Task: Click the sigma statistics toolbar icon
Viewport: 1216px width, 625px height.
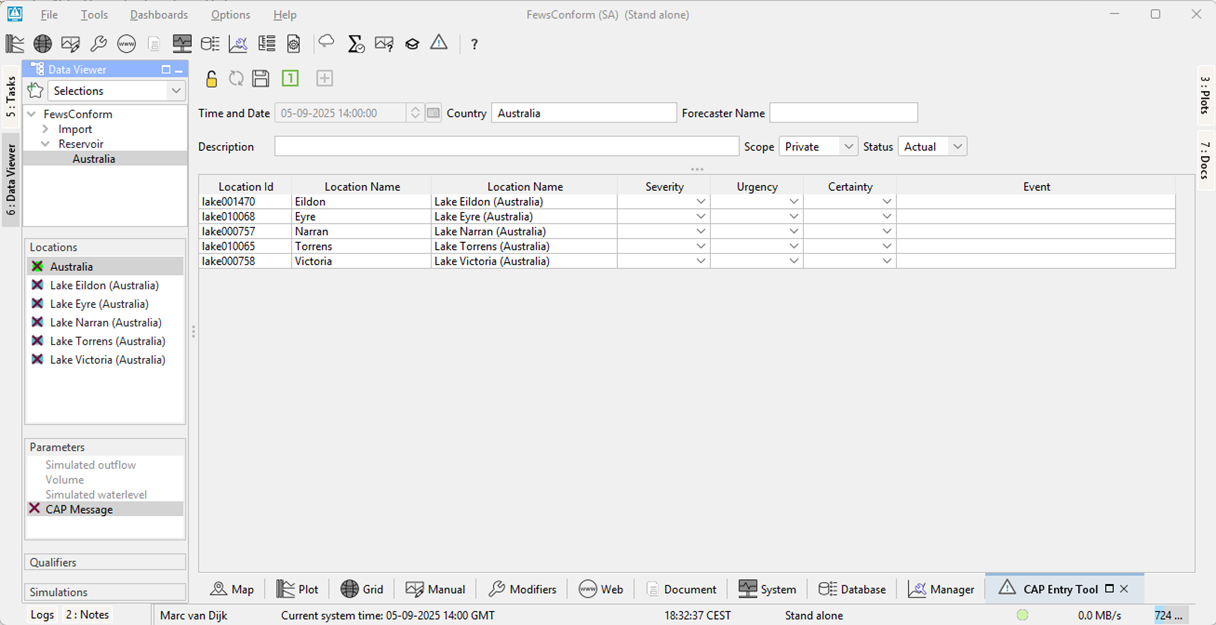Action: 355,44
